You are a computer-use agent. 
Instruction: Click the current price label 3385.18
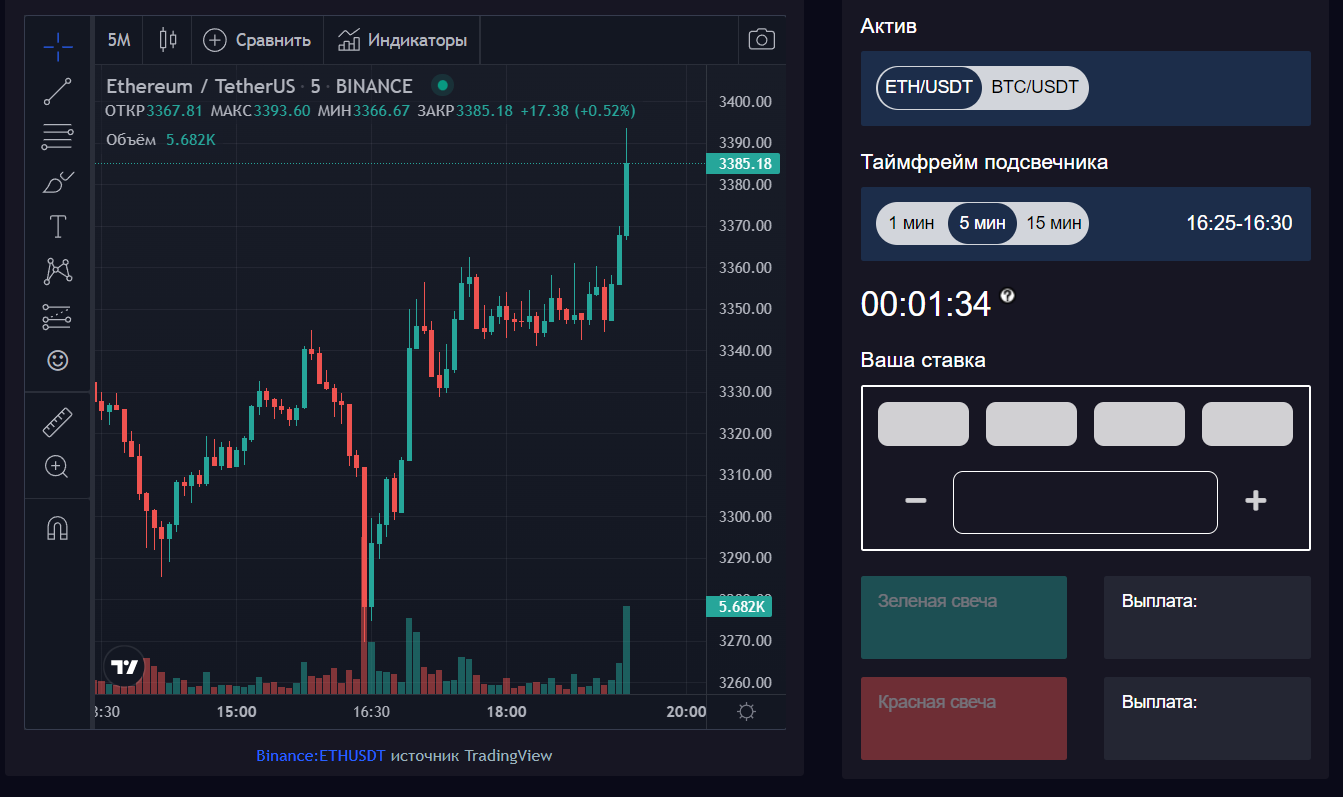click(x=744, y=164)
